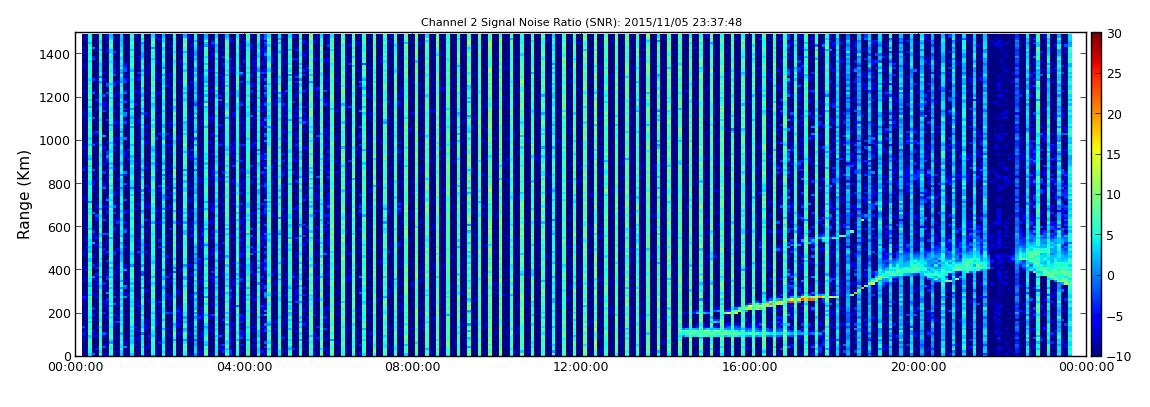The image size is (1150, 407).
Task: Click the 800 range tick label
Action: pyautogui.click(x=60, y=184)
